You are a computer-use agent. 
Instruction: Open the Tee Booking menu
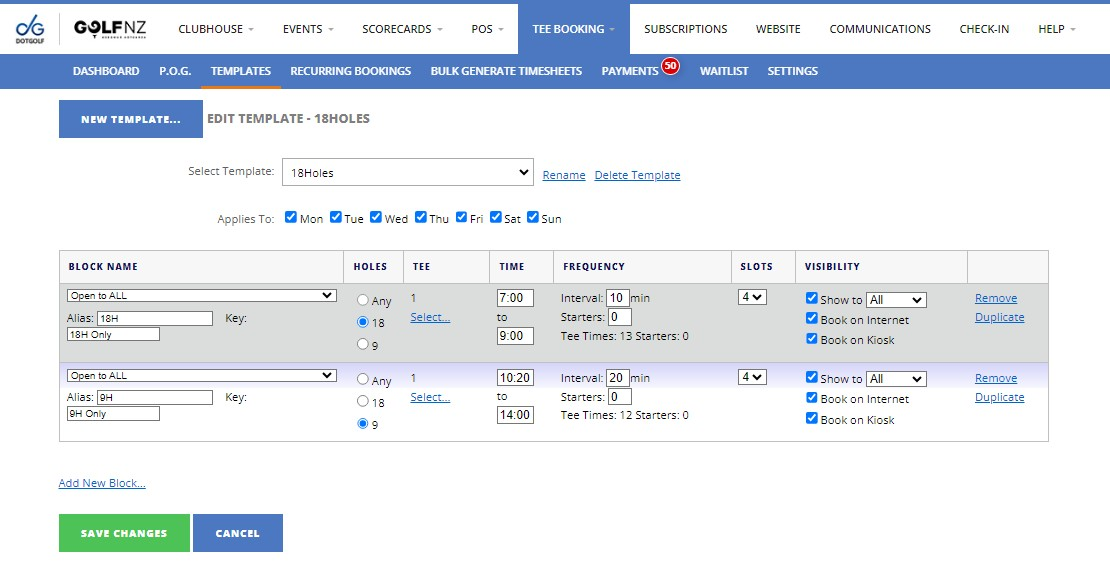click(x=573, y=29)
